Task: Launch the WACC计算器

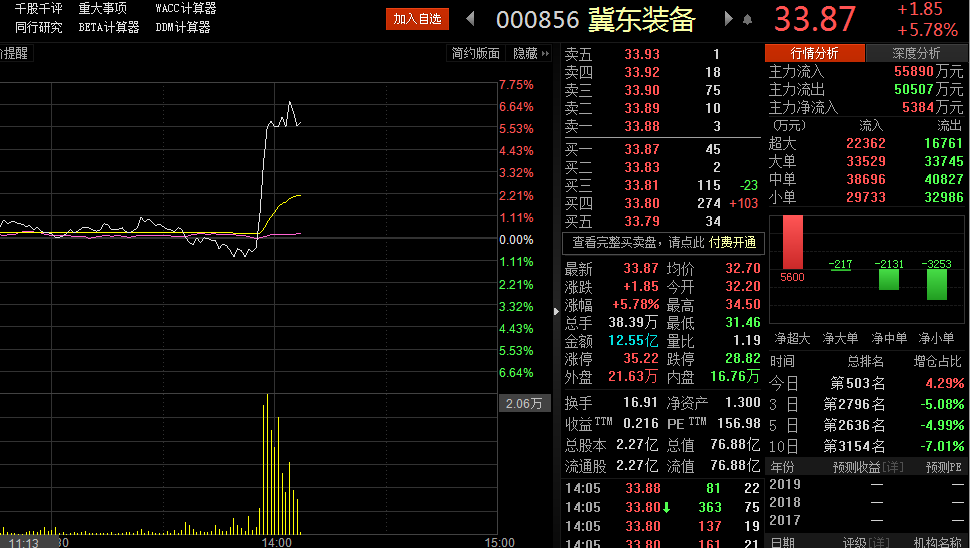Action: pyautogui.click(x=186, y=9)
